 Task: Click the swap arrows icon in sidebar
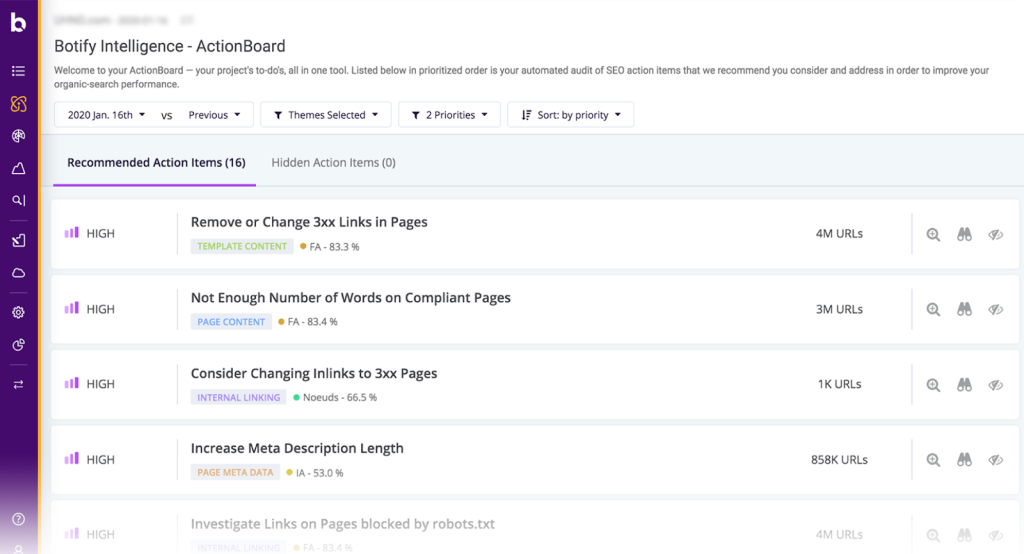pos(18,385)
